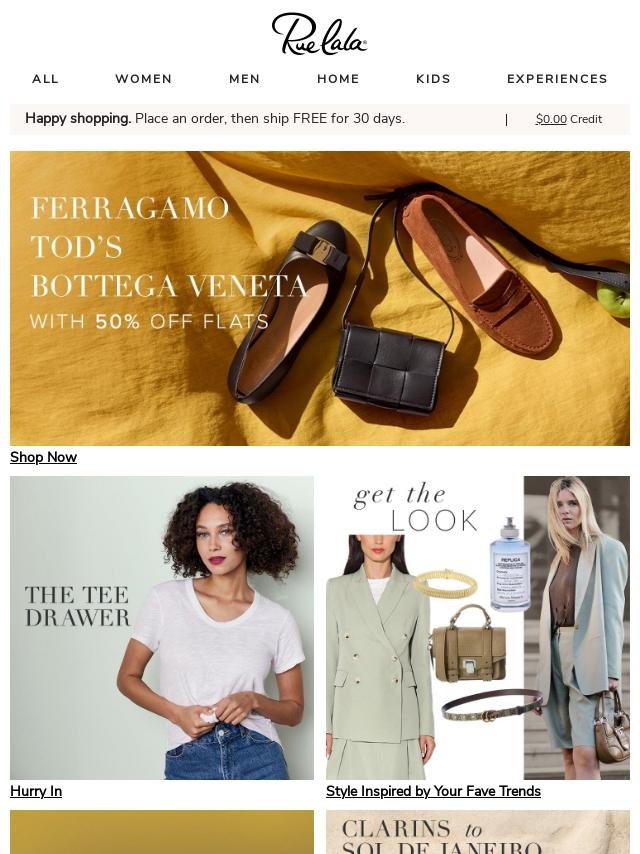Click the Happy shopping free shipping banner
This screenshot has width=640, height=854.
point(215,119)
